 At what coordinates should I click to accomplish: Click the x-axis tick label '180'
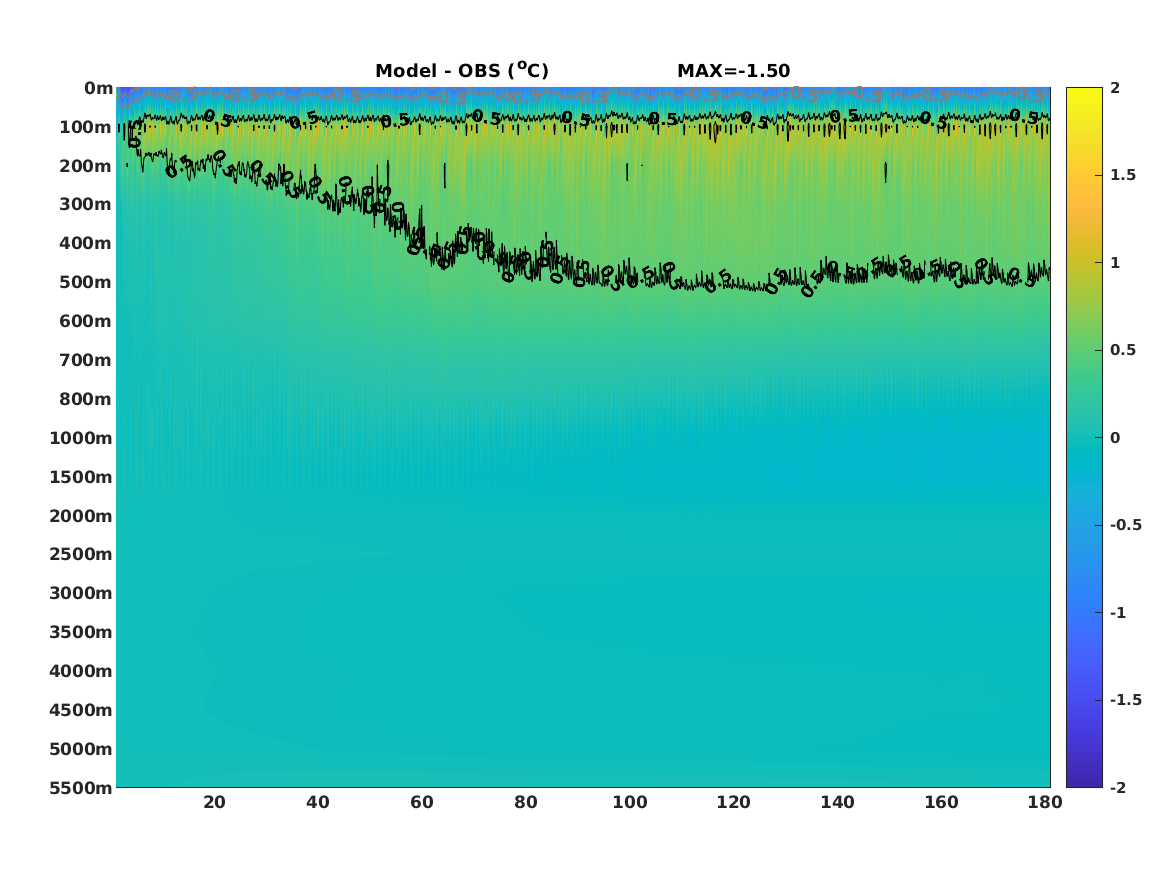[1045, 802]
